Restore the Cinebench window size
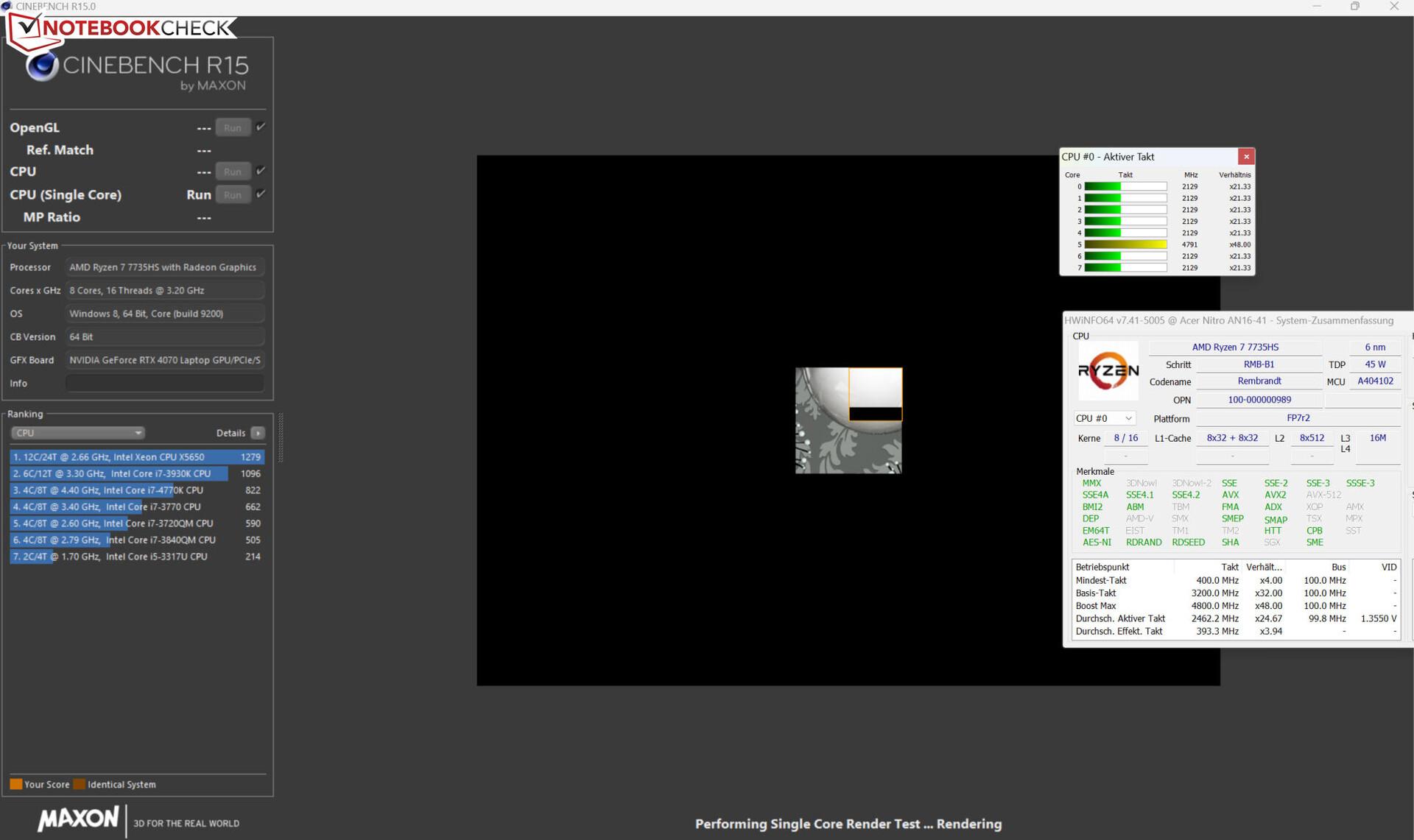Image resolution: width=1414 pixels, height=840 pixels. coord(1355,6)
